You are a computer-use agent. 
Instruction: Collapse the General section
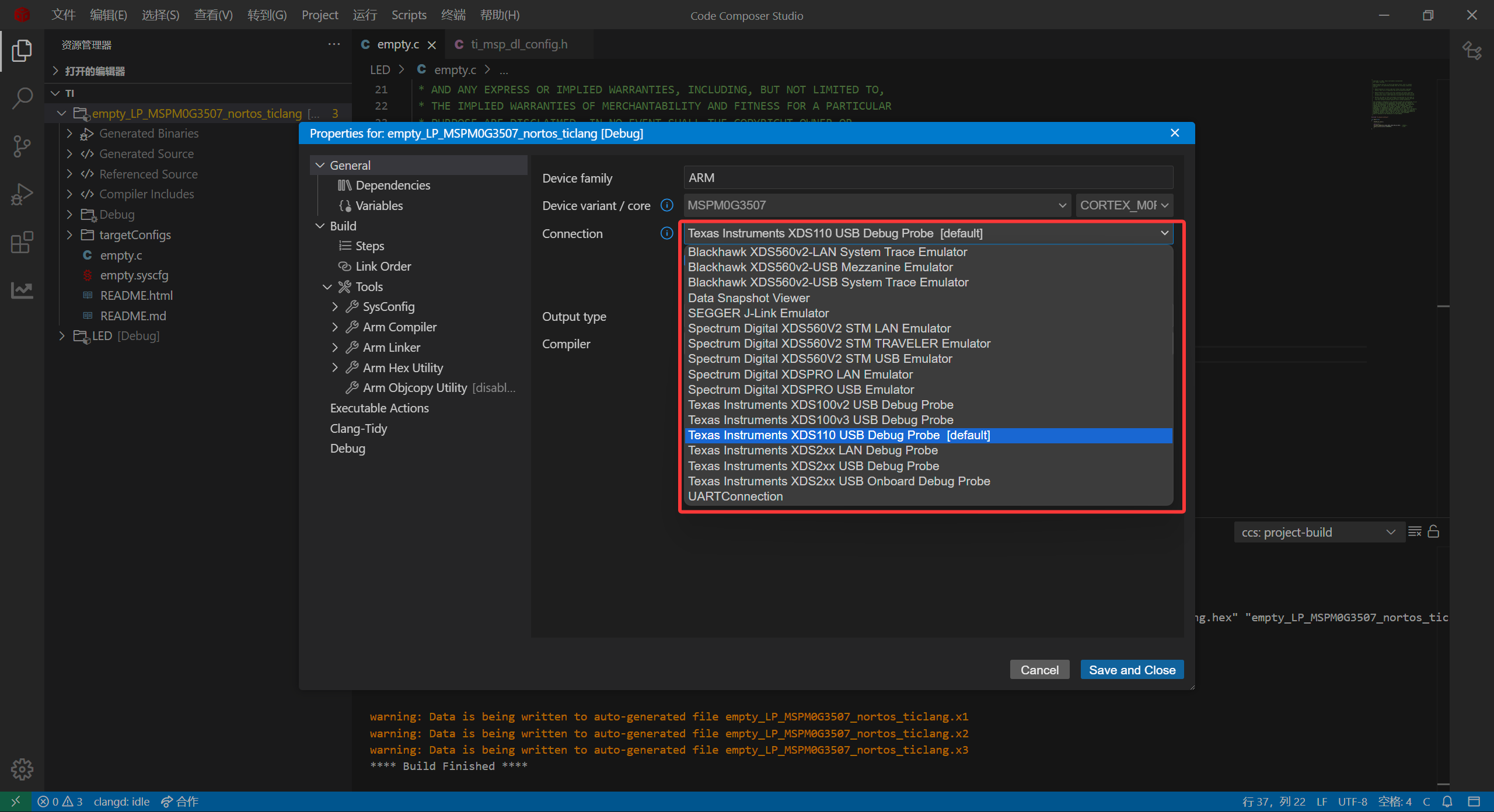320,165
